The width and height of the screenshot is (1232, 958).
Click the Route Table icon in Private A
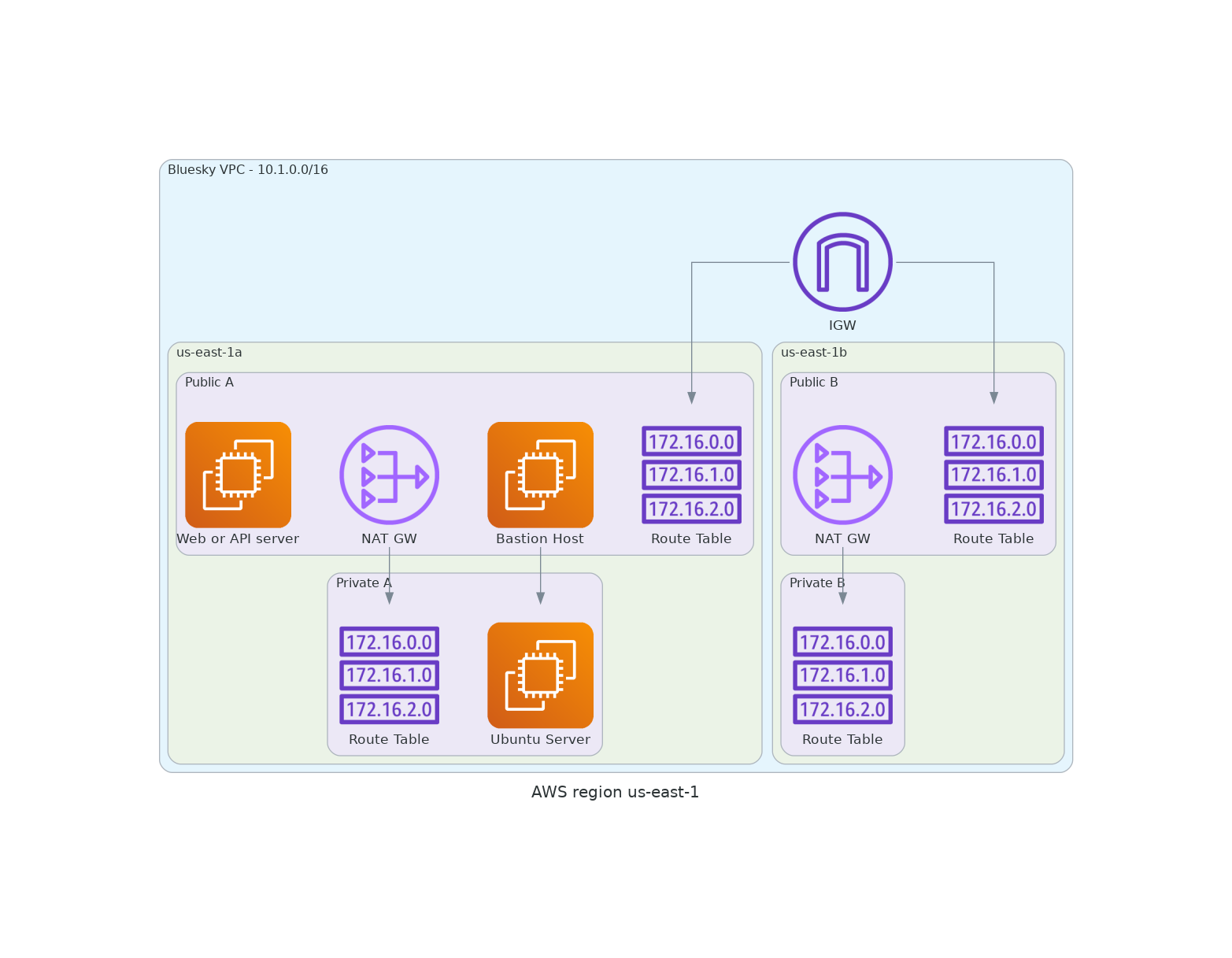pyautogui.click(x=389, y=675)
